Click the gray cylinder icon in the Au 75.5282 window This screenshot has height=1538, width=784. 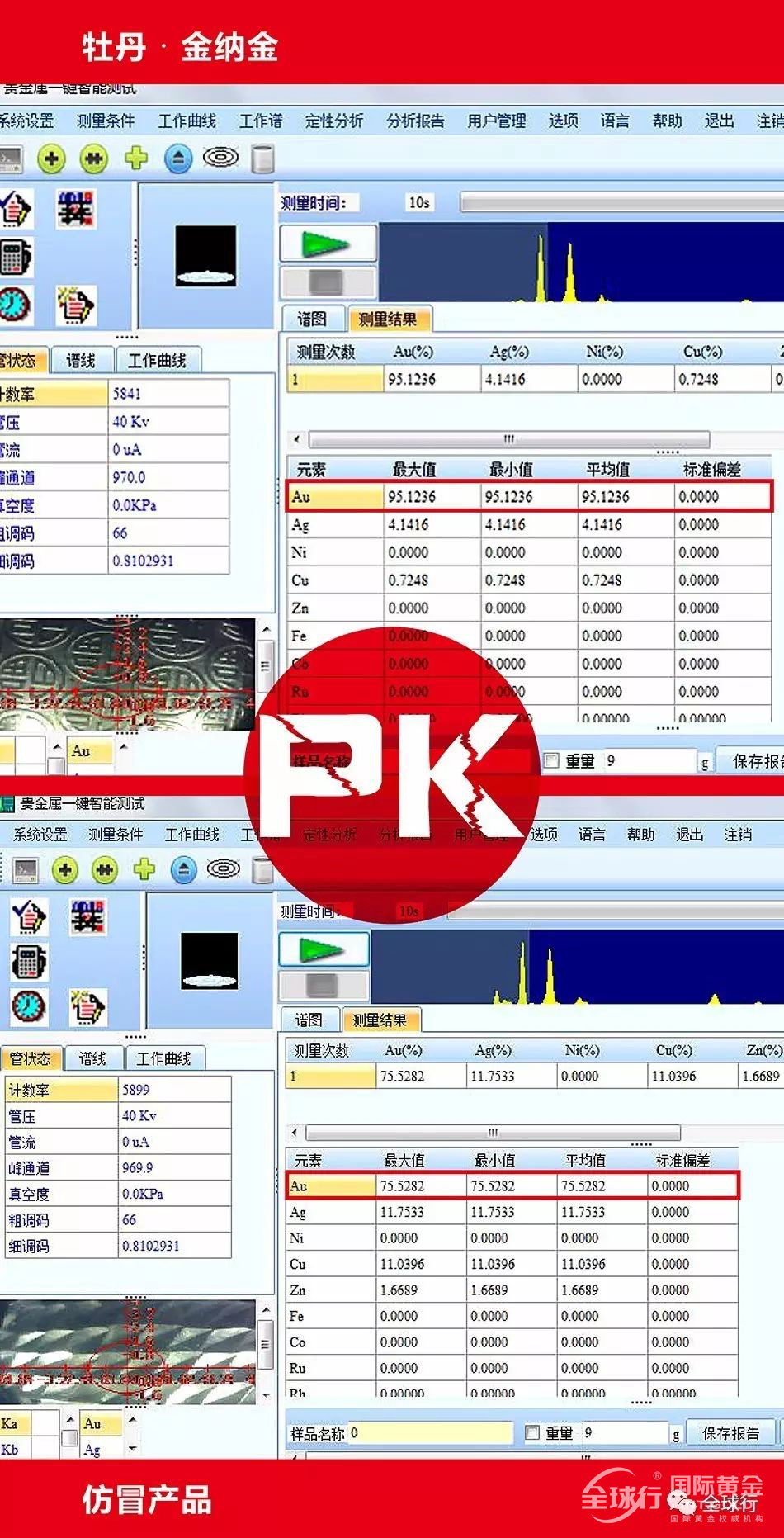pos(262,870)
